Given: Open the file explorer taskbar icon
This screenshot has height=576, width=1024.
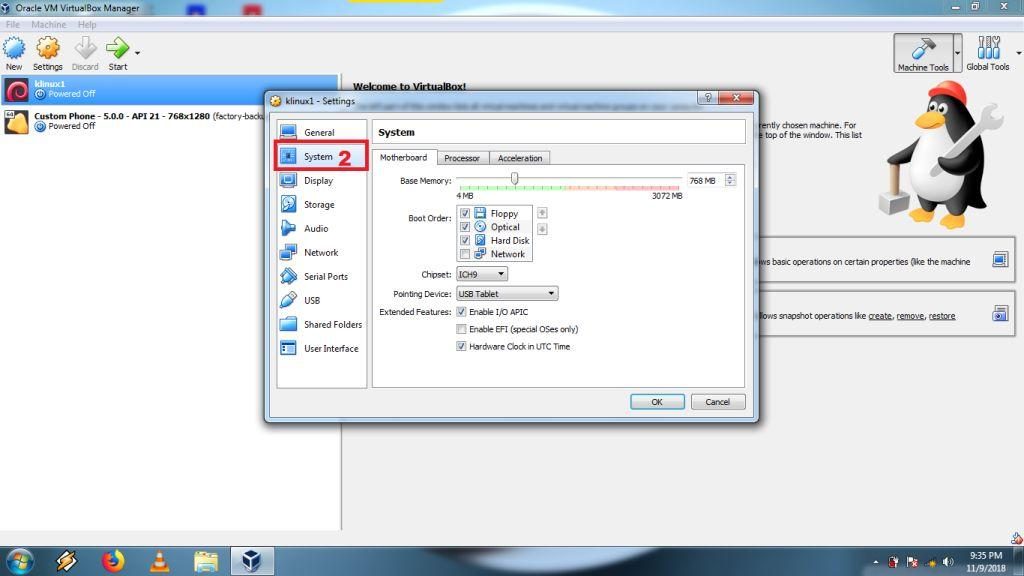Looking at the screenshot, I should [206, 562].
